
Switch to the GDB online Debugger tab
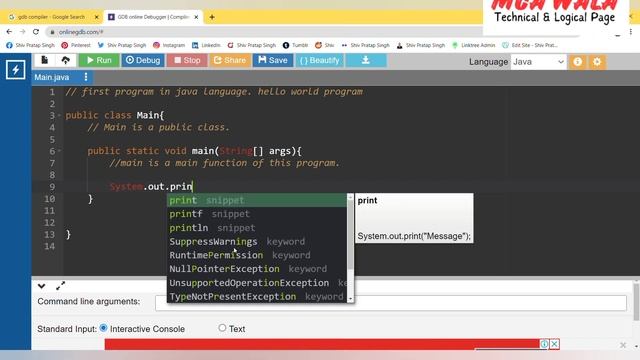coord(153,17)
